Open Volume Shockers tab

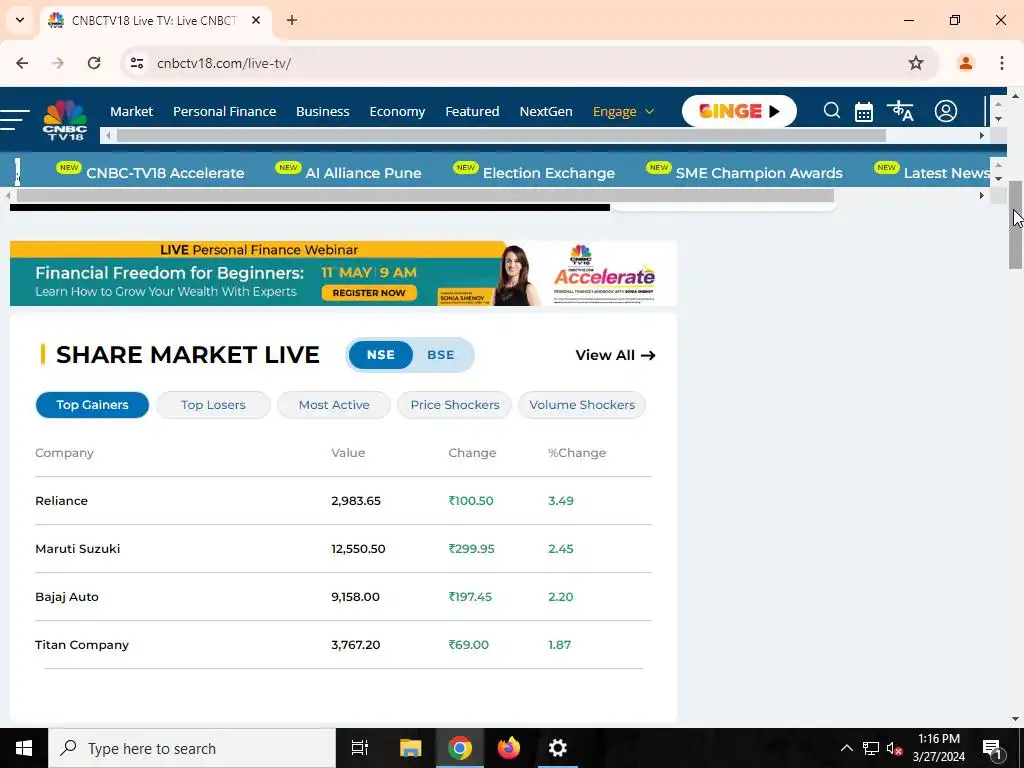coord(582,405)
